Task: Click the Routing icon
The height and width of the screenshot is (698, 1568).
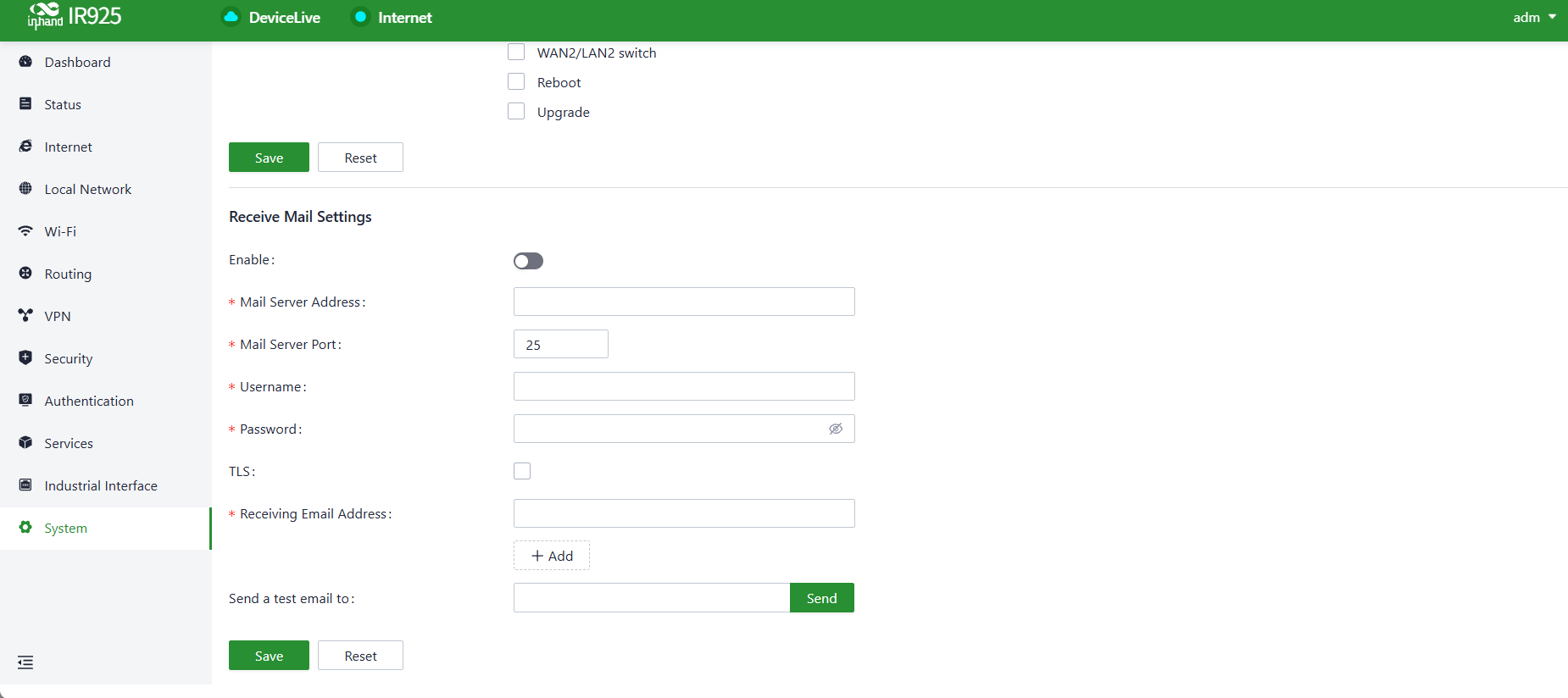Action: tap(25, 274)
